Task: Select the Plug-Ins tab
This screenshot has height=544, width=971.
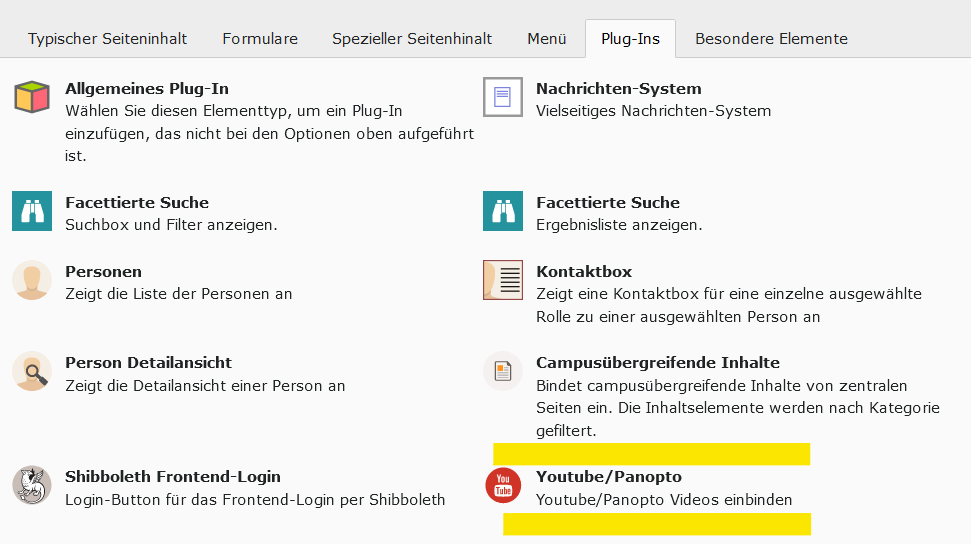Action: click(630, 39)
